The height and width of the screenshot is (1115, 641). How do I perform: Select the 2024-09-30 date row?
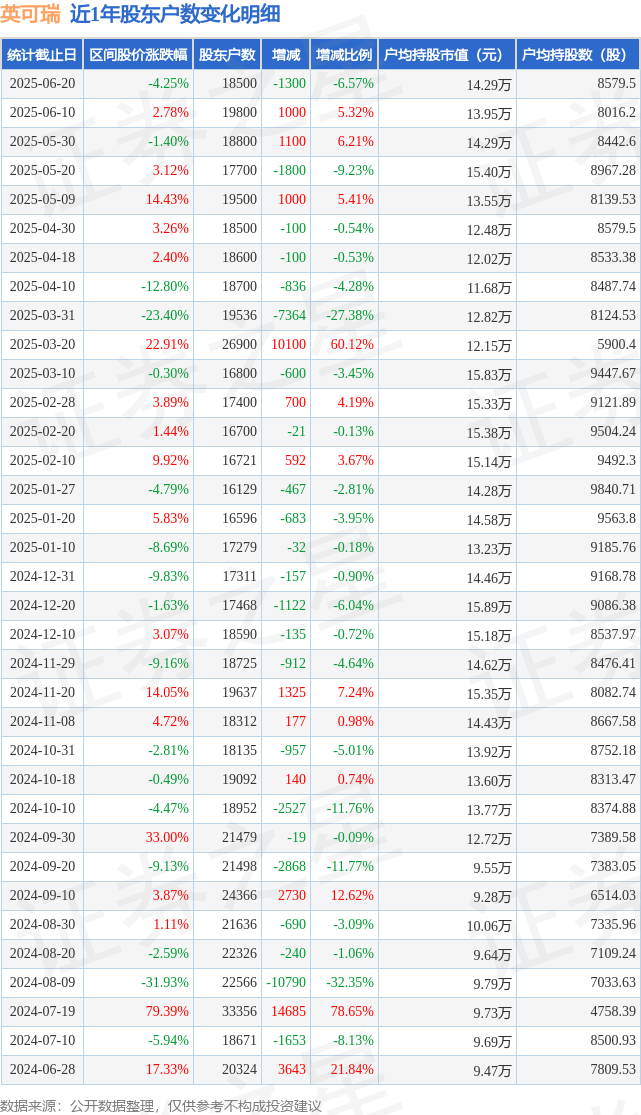point(320,837)
